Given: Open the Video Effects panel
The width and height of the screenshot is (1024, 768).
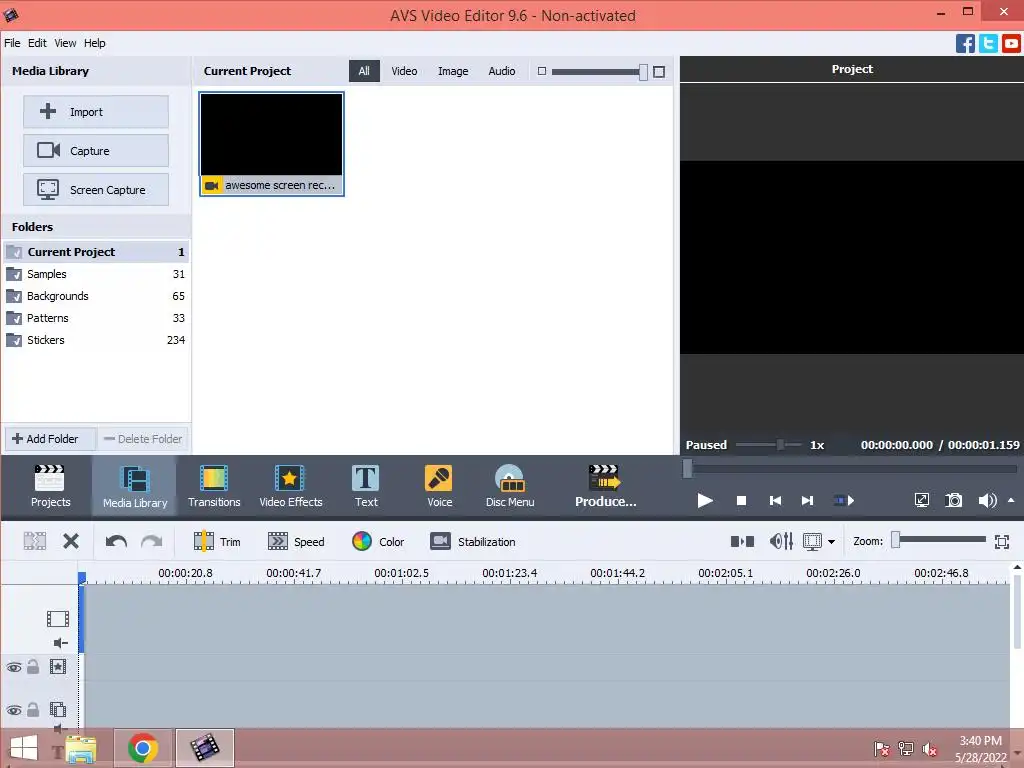Looking at the screenshot, I should [291, 485].
